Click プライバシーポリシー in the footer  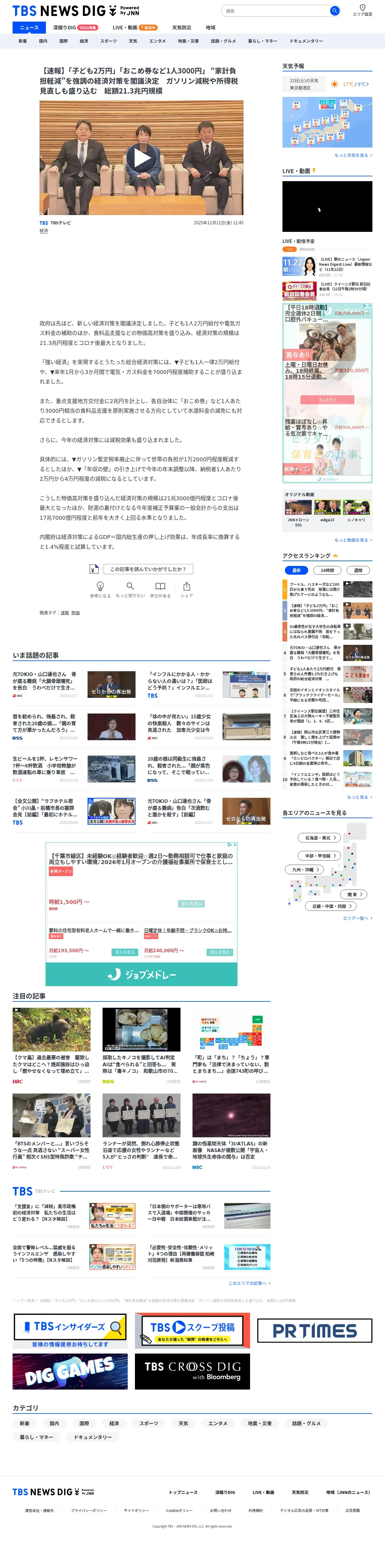tap(89, 1510)
